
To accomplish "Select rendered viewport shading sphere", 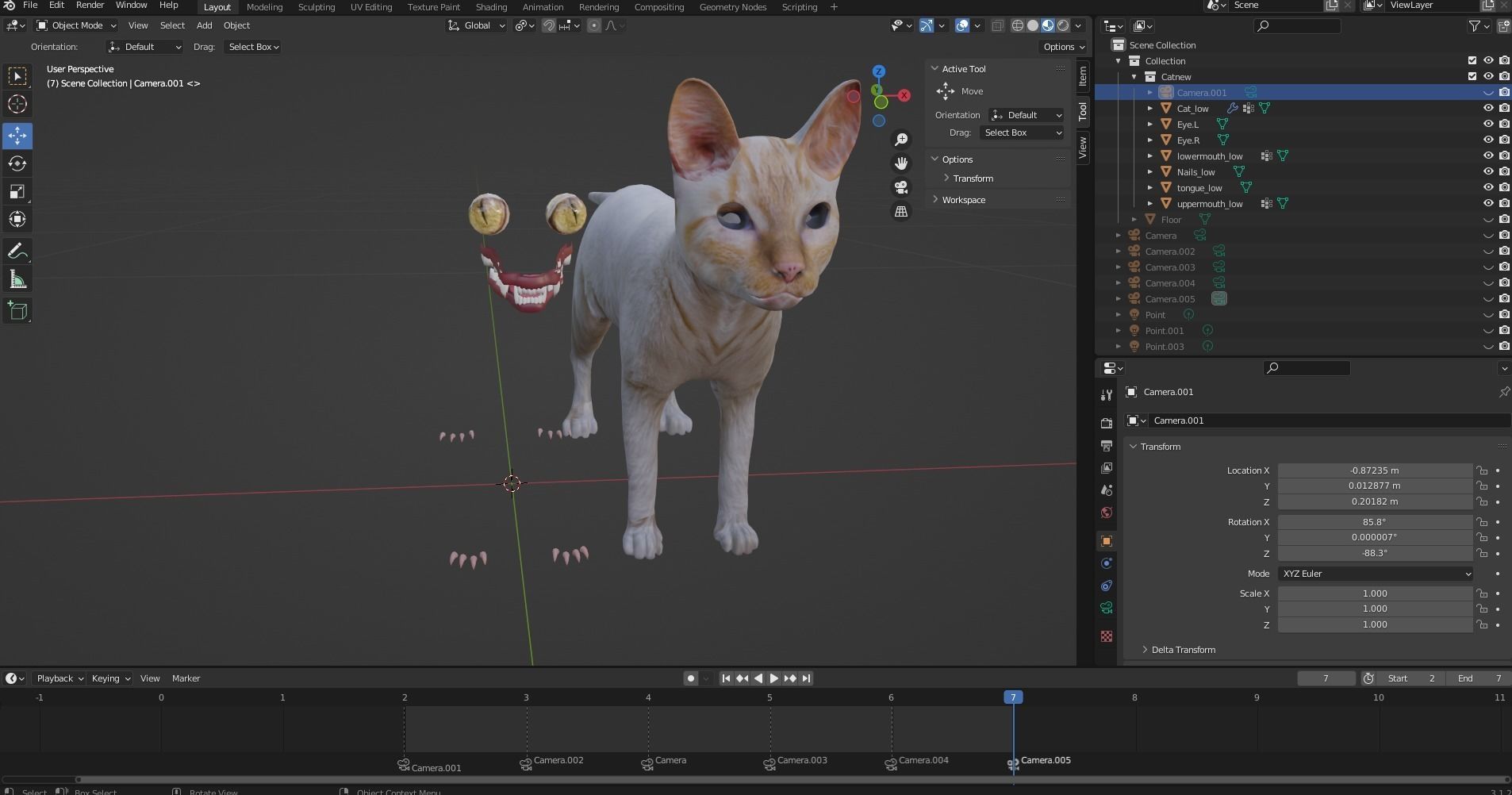I will pyautogui.click(x=1063, y=25).
